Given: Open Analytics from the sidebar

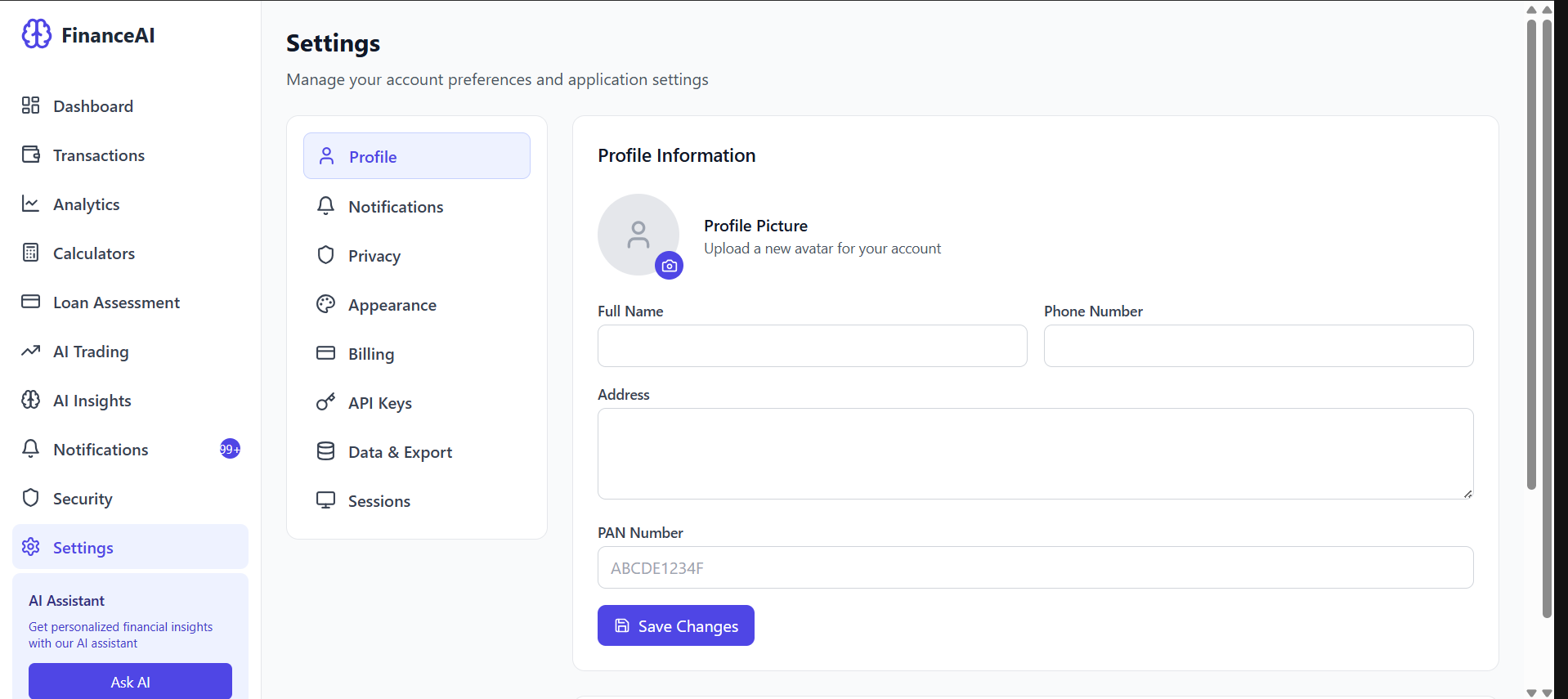Looking at the screenshot, I should pyautogui.click(x=86, y=204).
